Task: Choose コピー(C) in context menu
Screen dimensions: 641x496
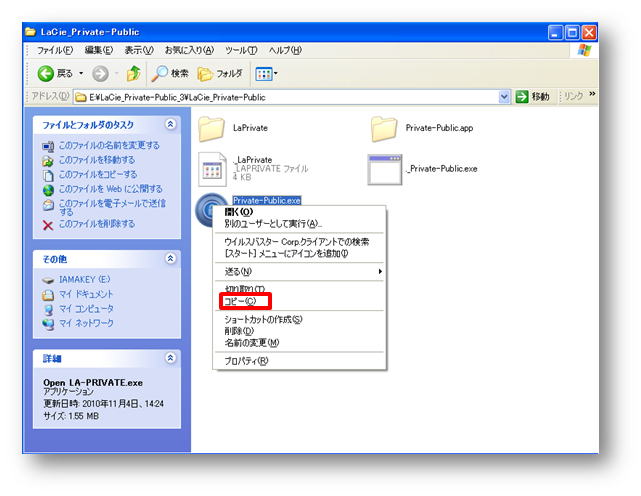Action: coord(299,301)
